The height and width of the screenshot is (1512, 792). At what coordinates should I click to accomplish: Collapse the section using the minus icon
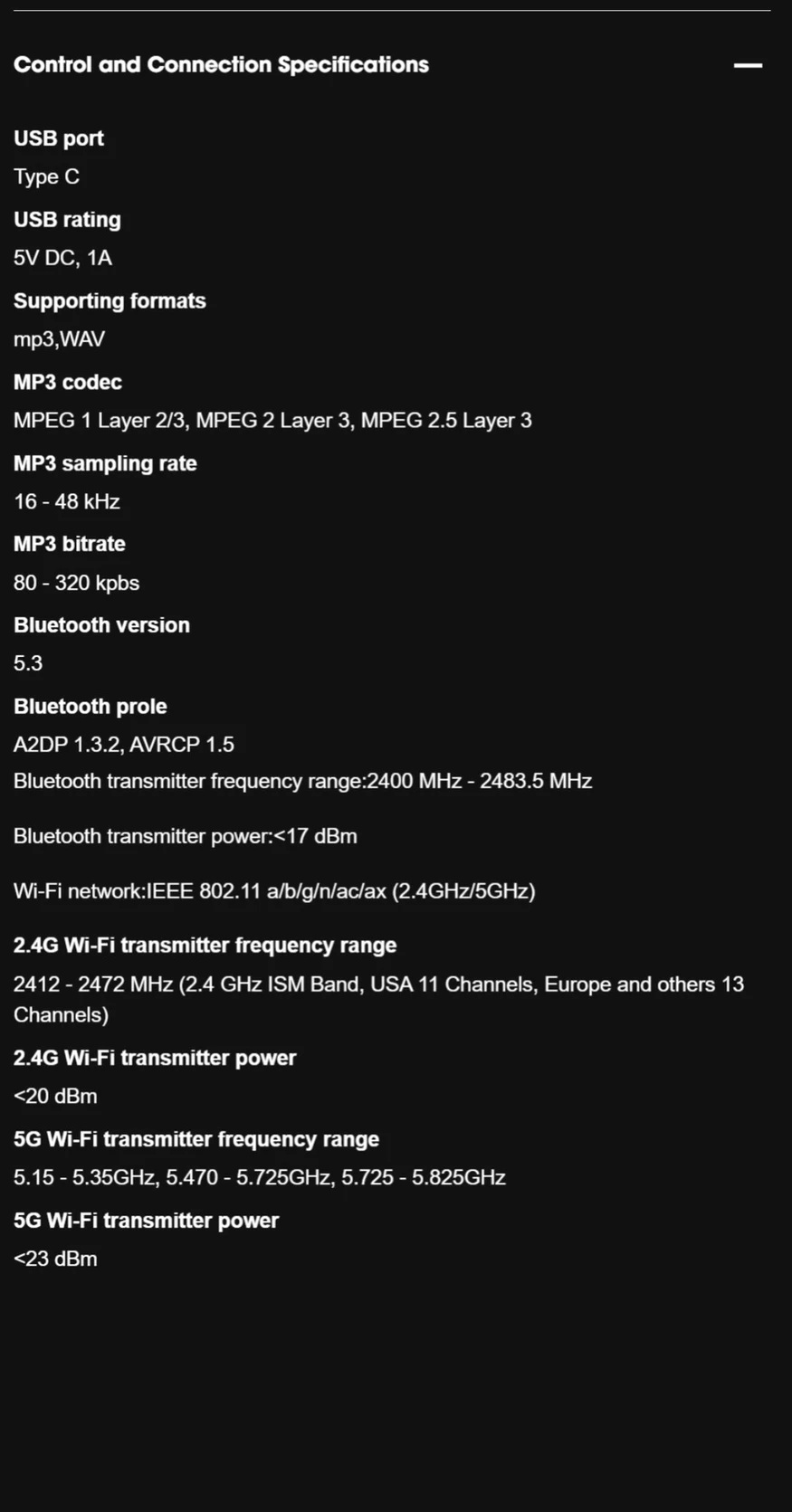(x=748, y=65)
